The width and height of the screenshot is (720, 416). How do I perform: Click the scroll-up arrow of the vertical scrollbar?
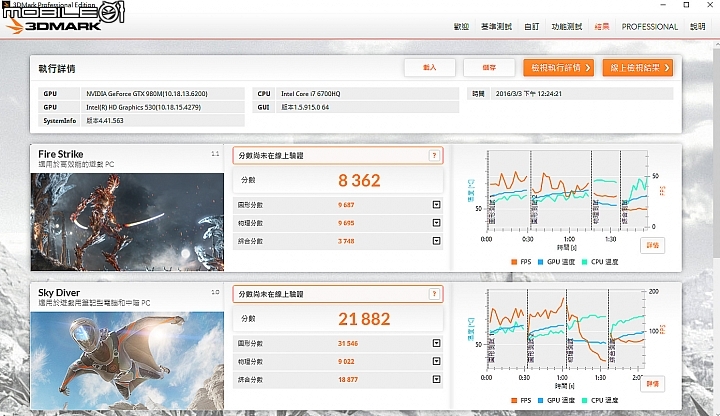pos(717,45)
